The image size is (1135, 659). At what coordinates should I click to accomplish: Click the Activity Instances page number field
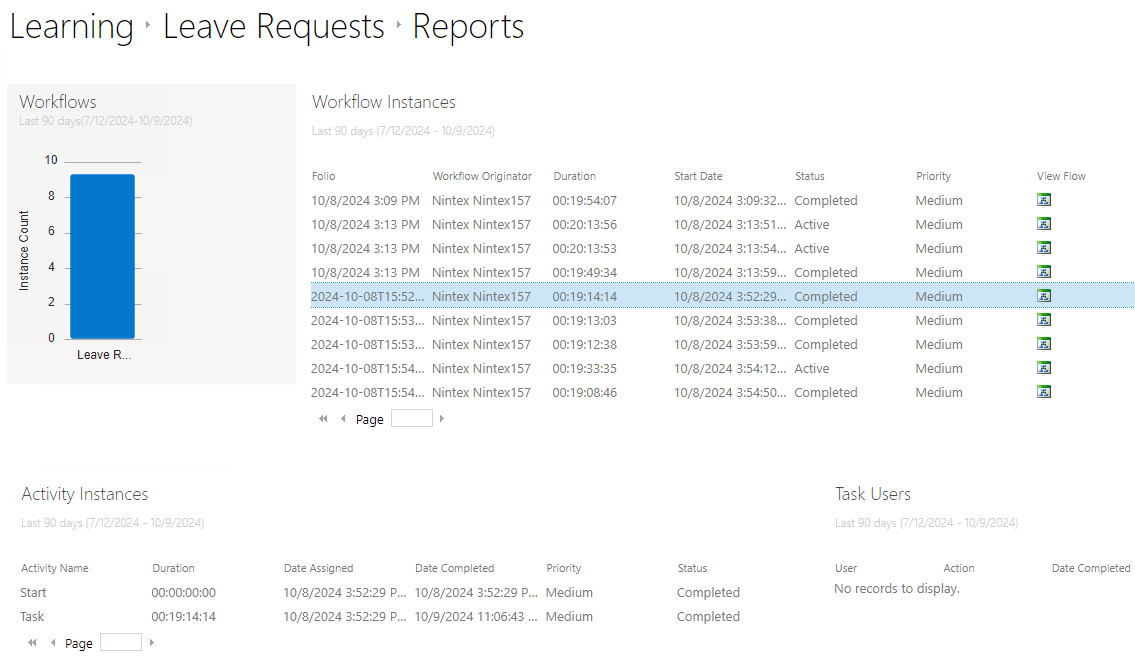[121, 642]
